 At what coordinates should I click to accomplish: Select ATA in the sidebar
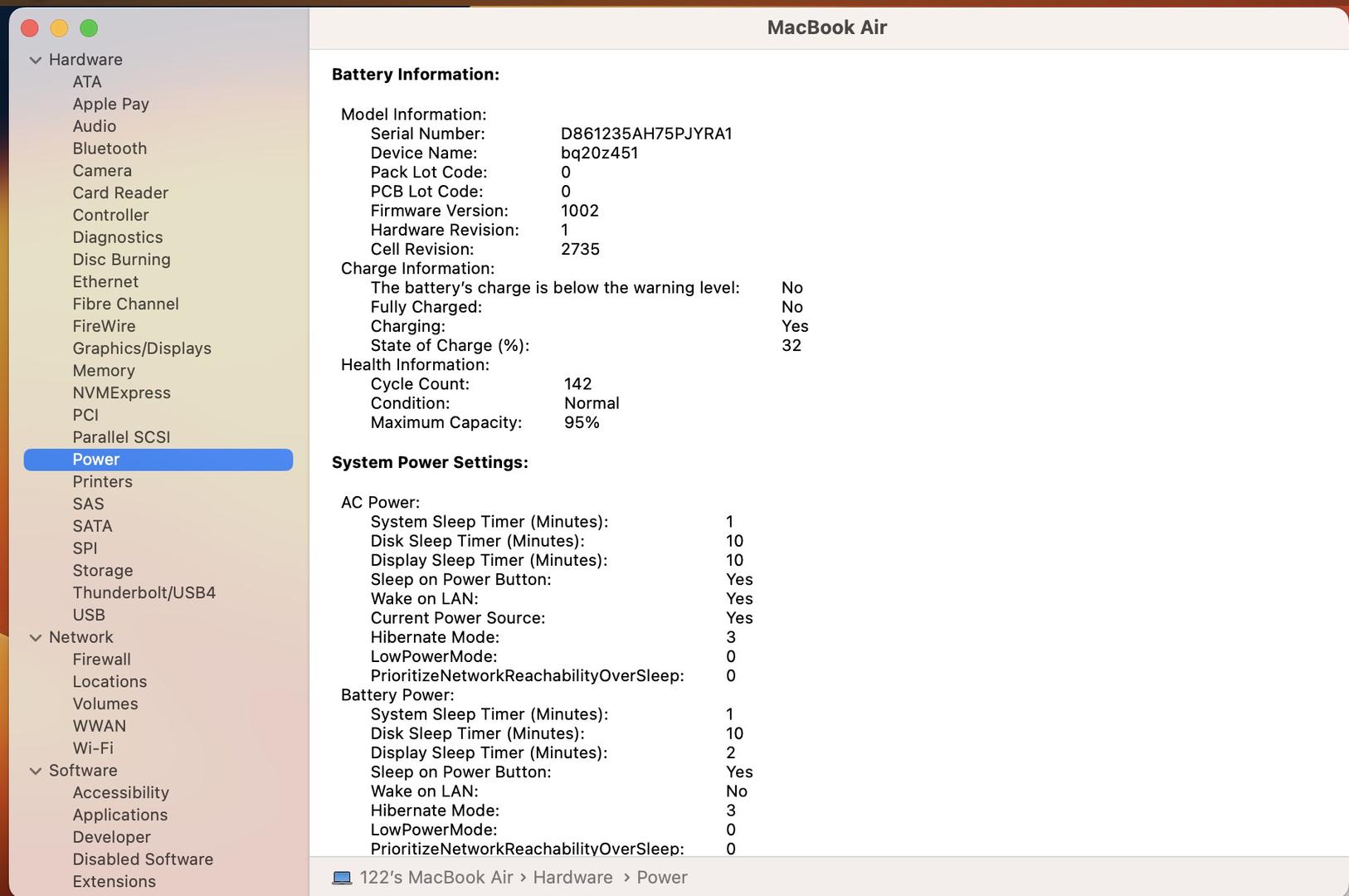click(87, 81)
